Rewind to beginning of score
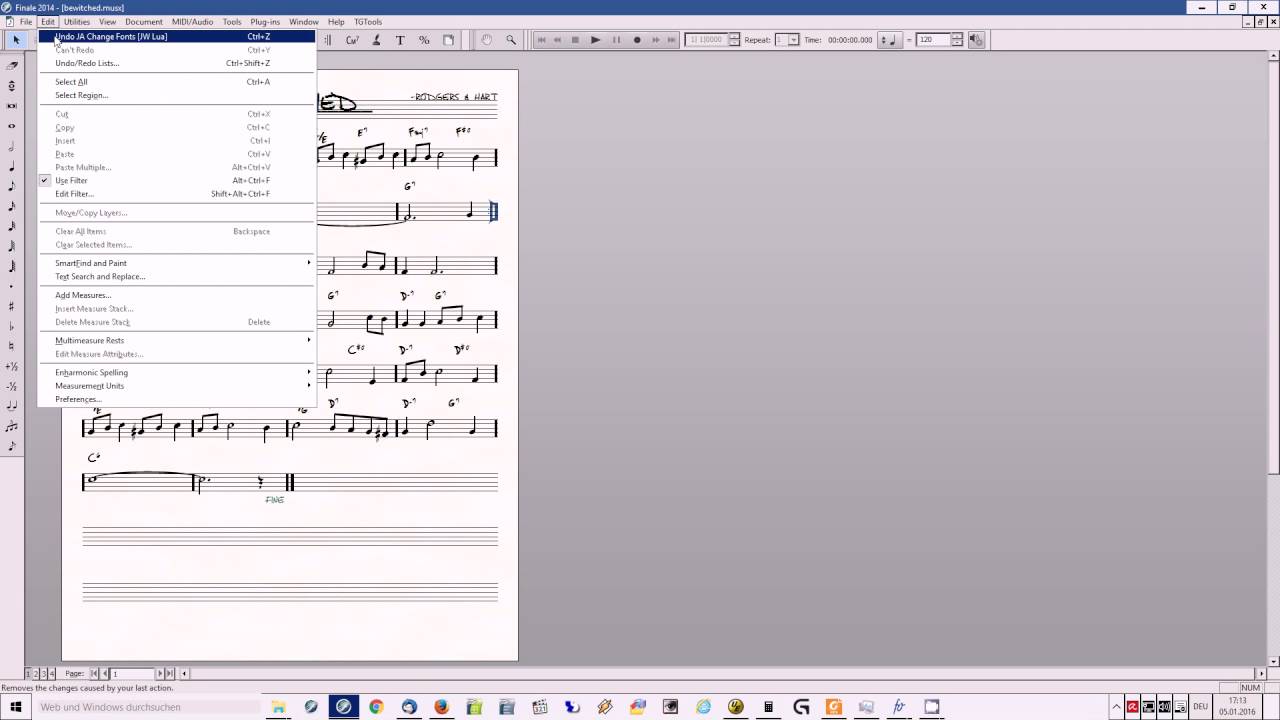This screenshot has width=1280, height=720. [x=541, y=40]
